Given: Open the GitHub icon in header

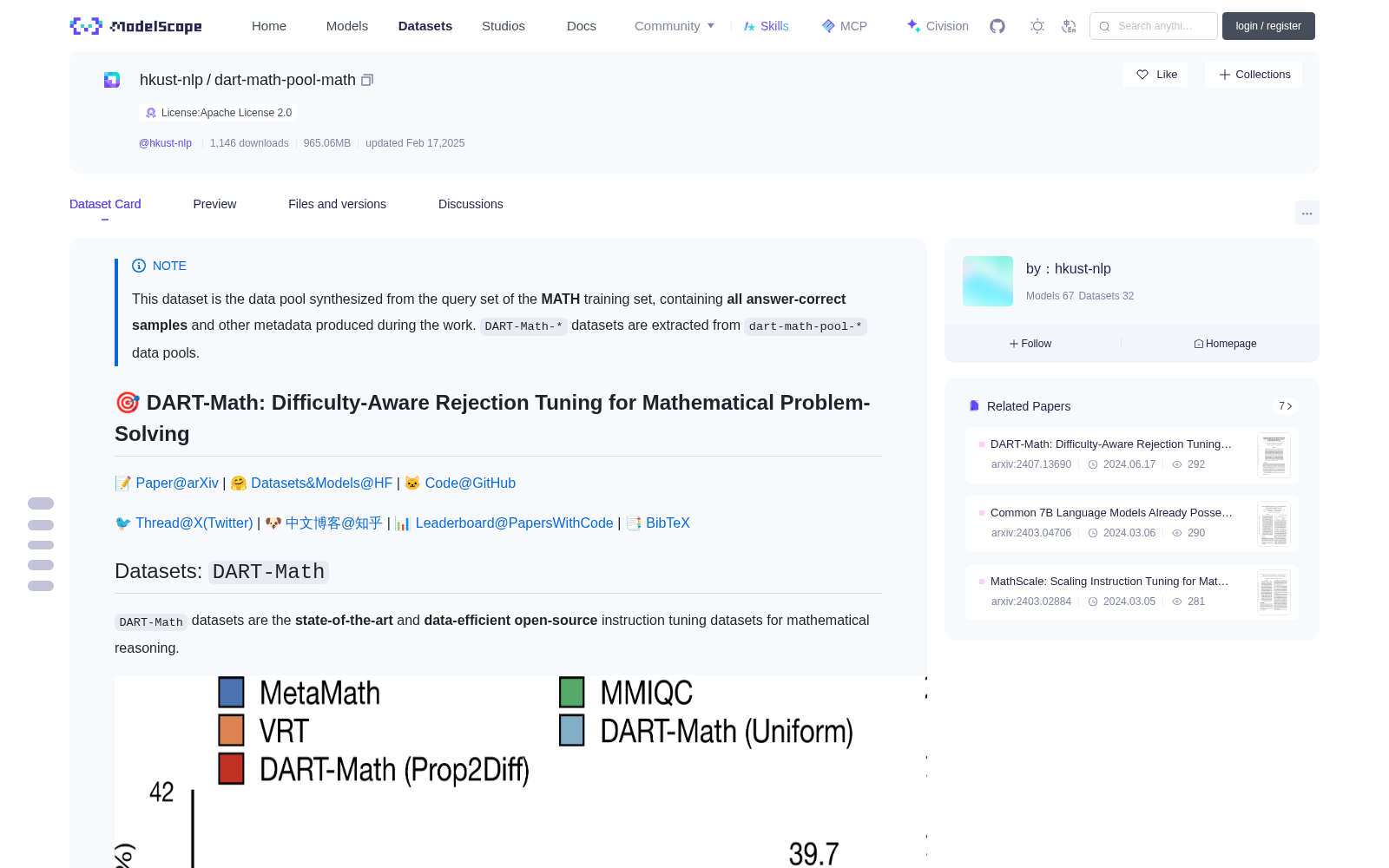Looking at the screenshot, I should [x=997, y=26].
